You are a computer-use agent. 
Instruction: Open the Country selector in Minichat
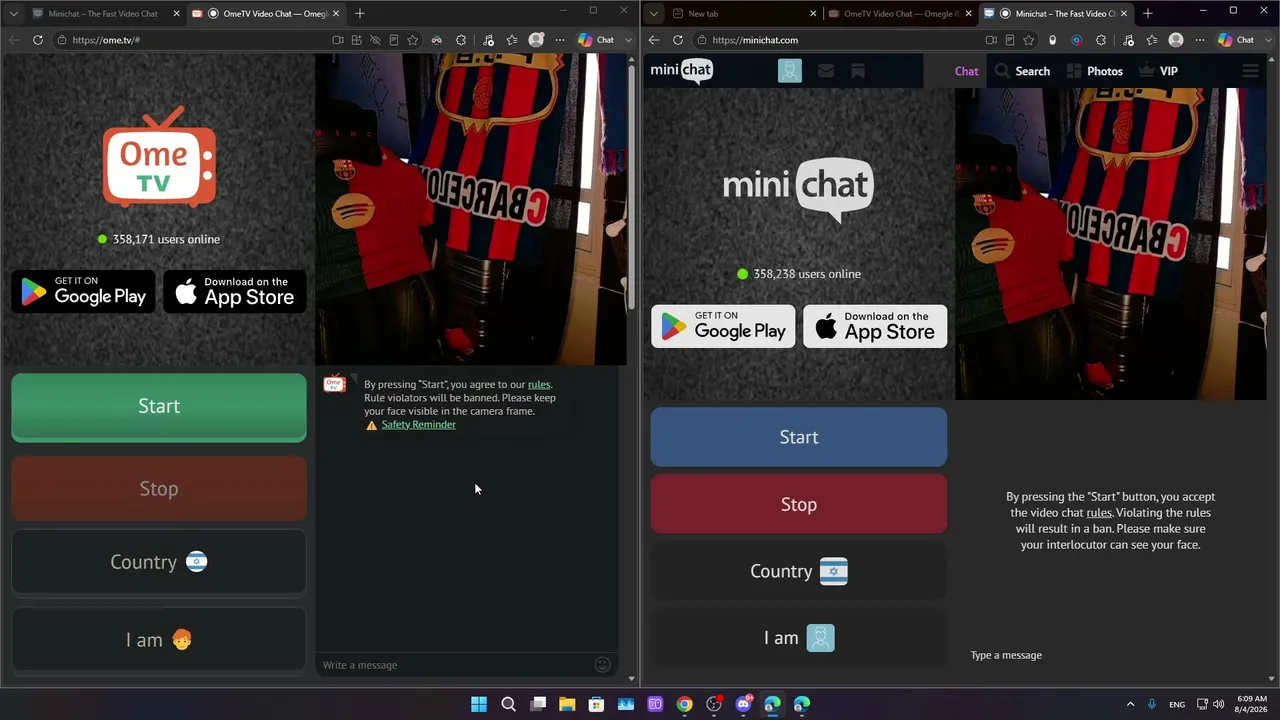(799, 571)
